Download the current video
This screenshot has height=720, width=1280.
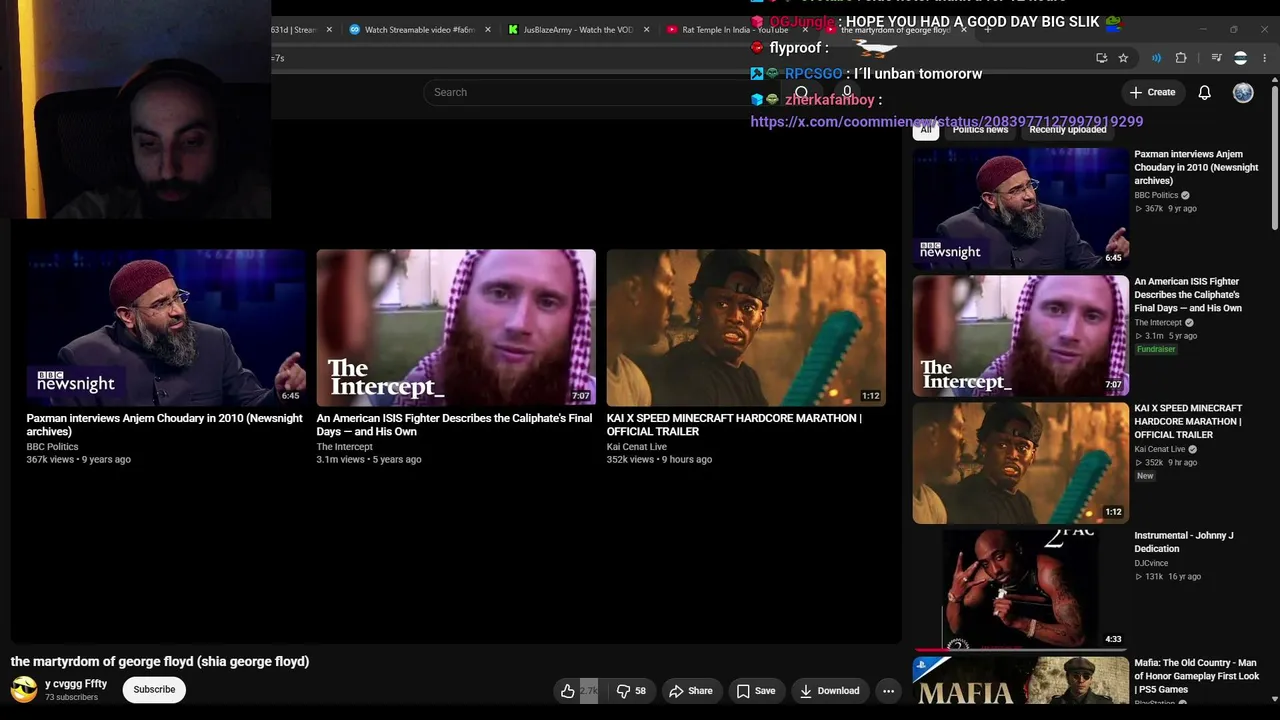tap(829, 691)
